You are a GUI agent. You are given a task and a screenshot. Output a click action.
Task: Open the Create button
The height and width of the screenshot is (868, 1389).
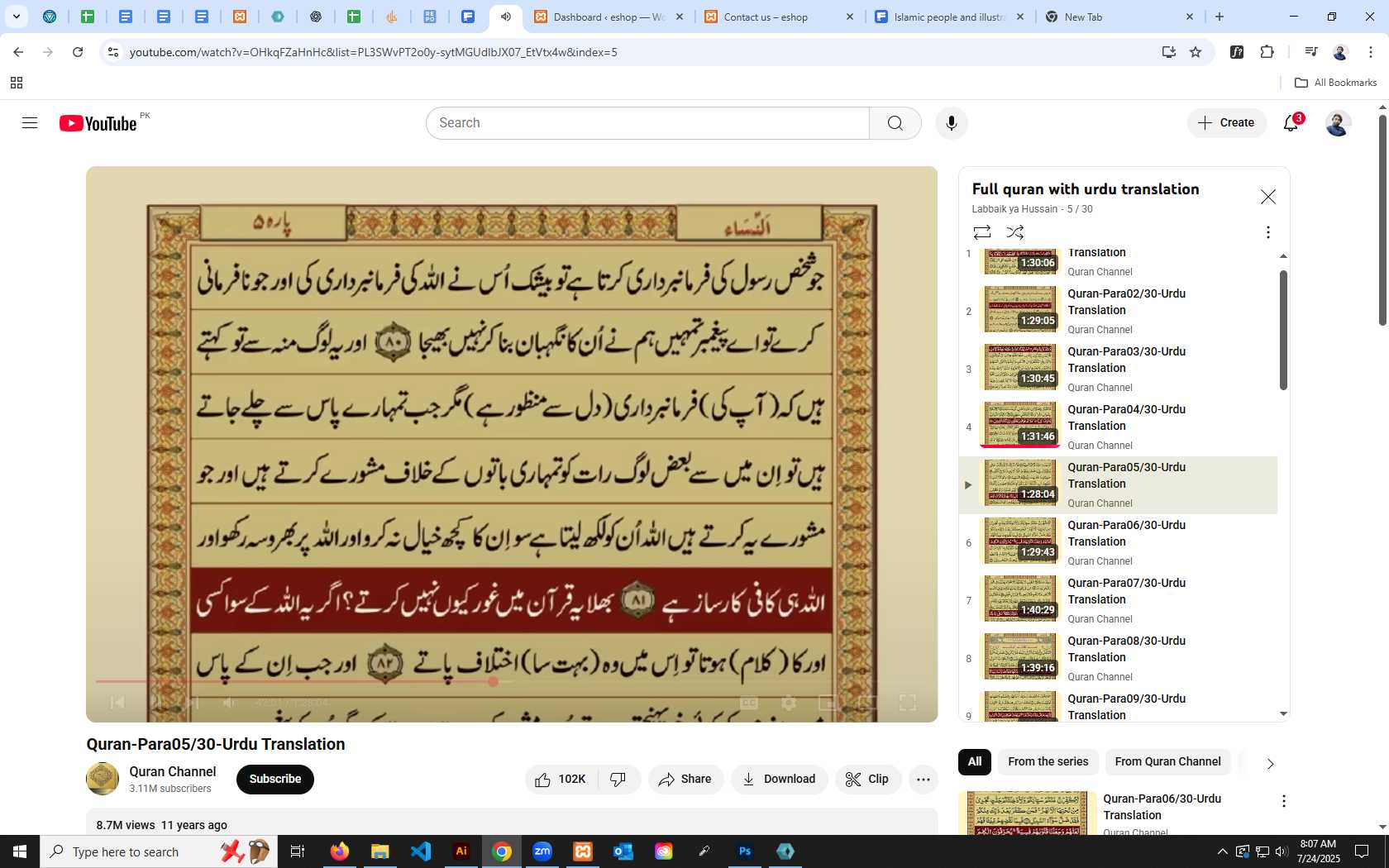coord(1227,123)
